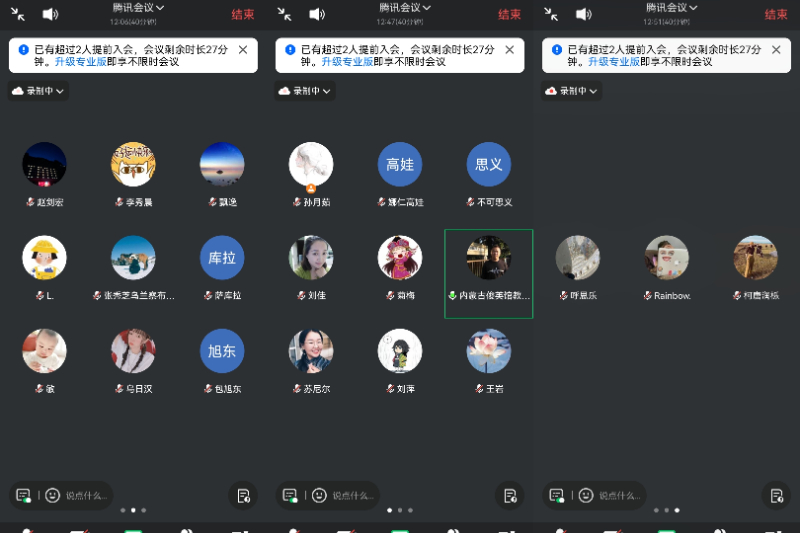
Task: Toggle the speaker icon in the 12:51 screen
Action: click(584, 14)
